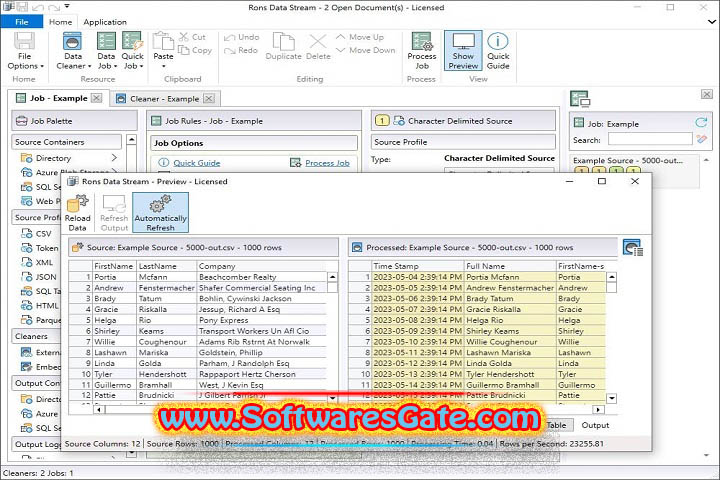Screen dimensions: 720x480
Task: Switch to the Home ribbon tab
Action: click(61, 22)
